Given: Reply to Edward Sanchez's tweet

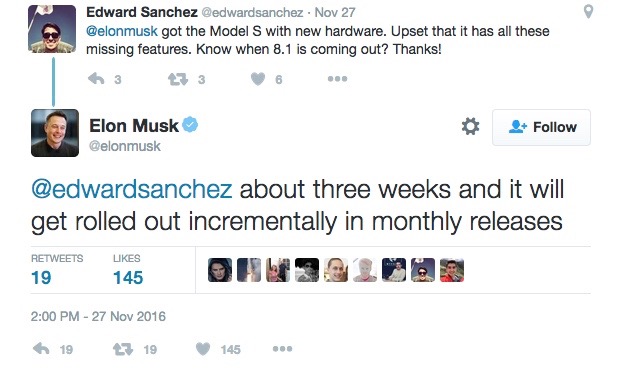Looking at the screenshot, I should pyautogui.click(x=96, y=79).
